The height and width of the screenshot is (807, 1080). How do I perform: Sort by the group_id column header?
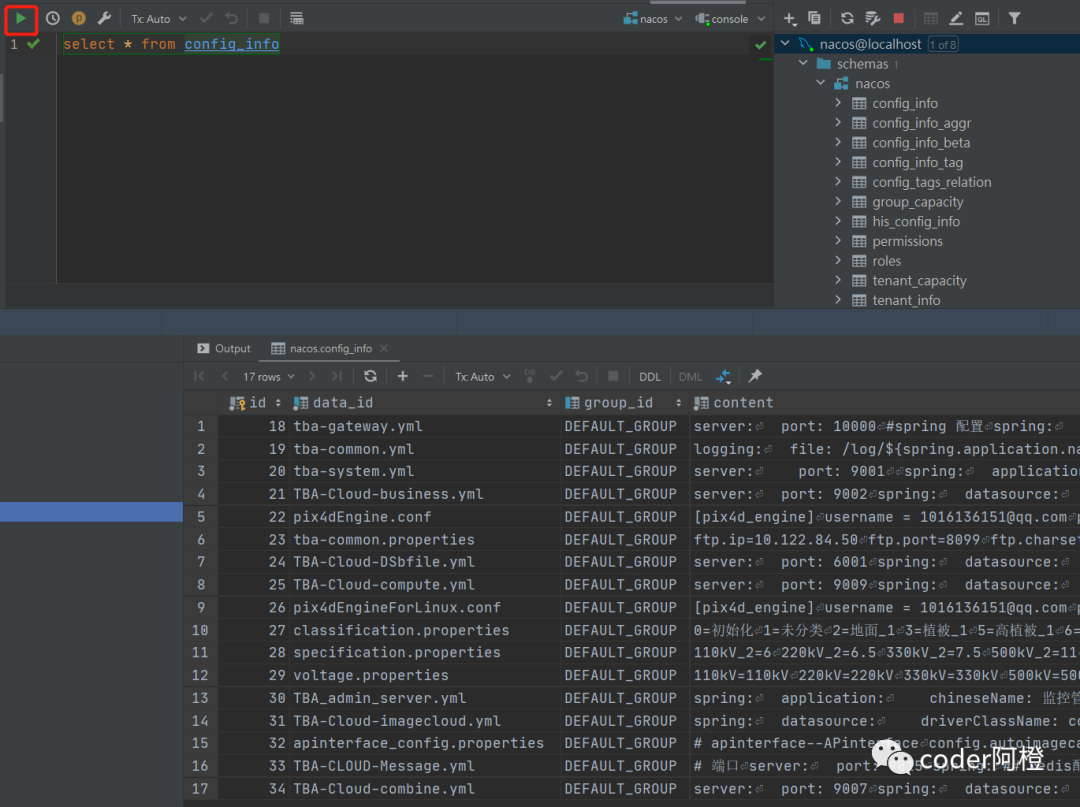click(x=623, y=403)
